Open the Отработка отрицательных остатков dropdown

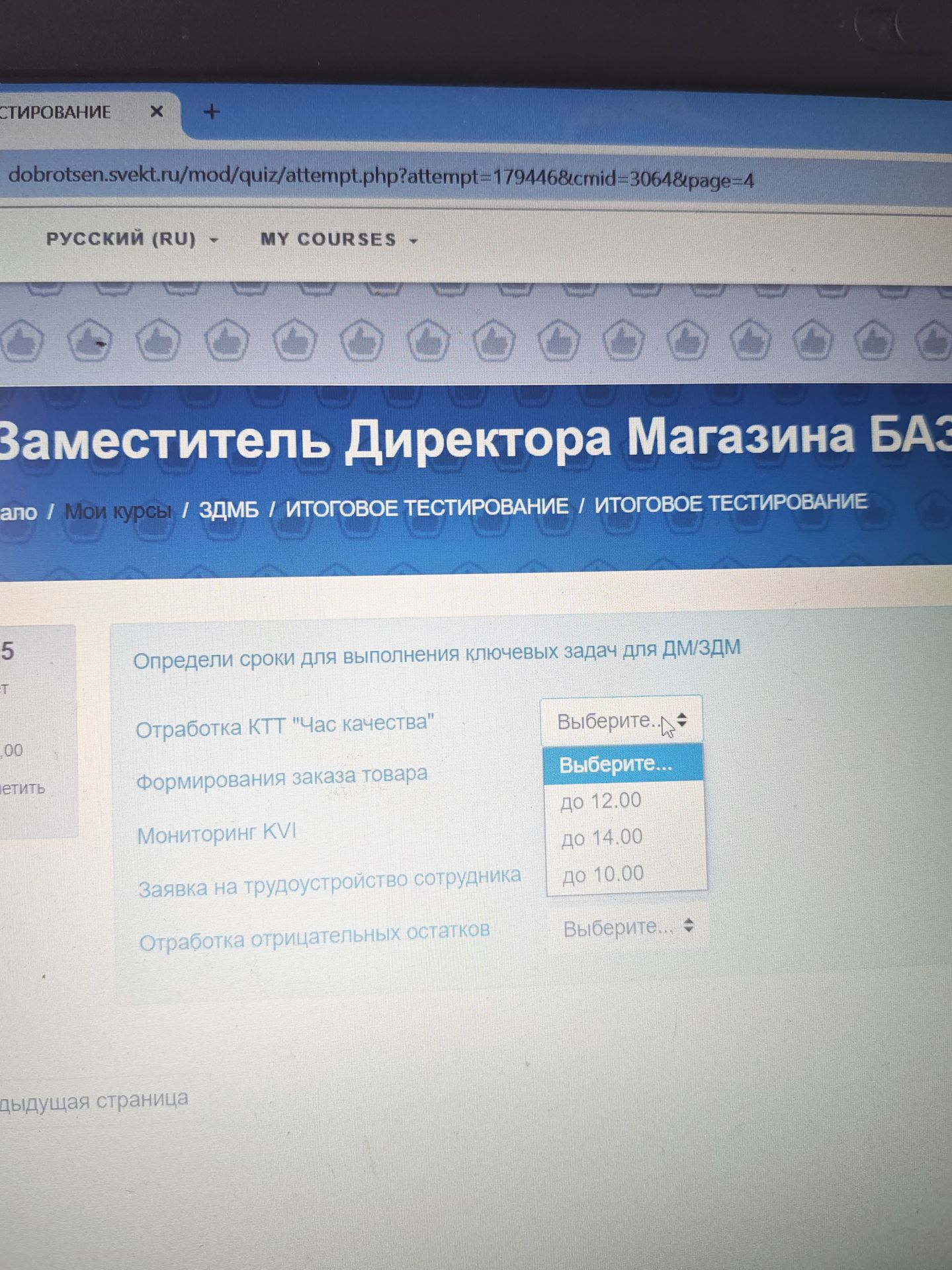click(628, 927)
